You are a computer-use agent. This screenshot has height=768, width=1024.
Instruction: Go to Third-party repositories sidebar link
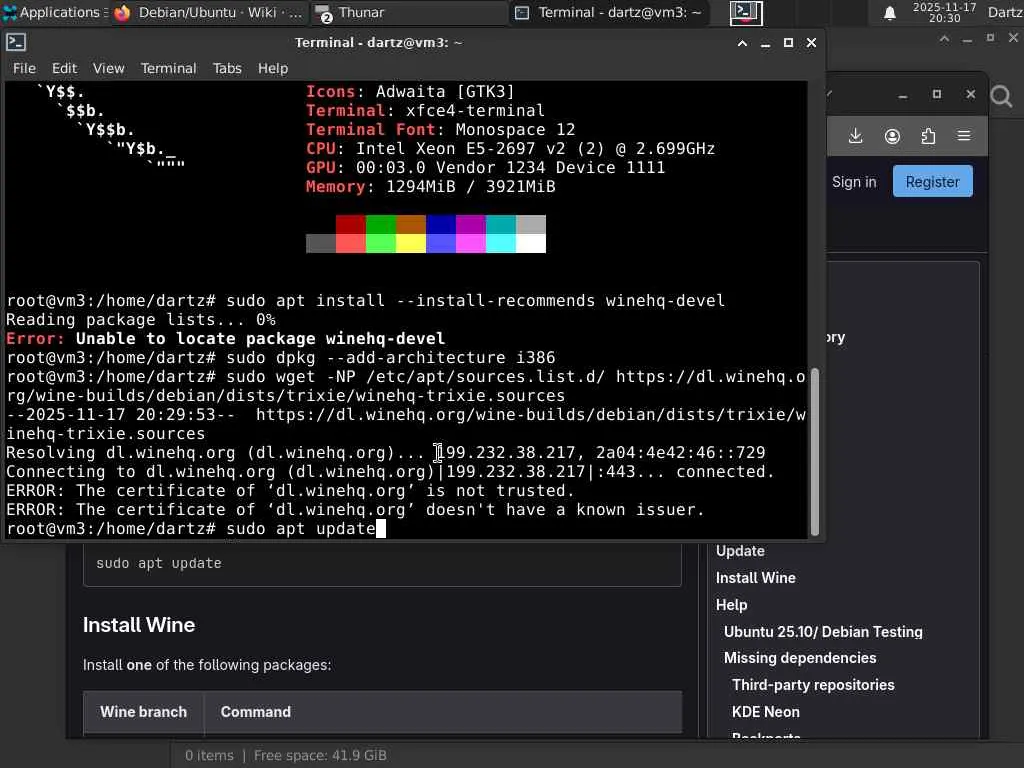click(813, 685)
